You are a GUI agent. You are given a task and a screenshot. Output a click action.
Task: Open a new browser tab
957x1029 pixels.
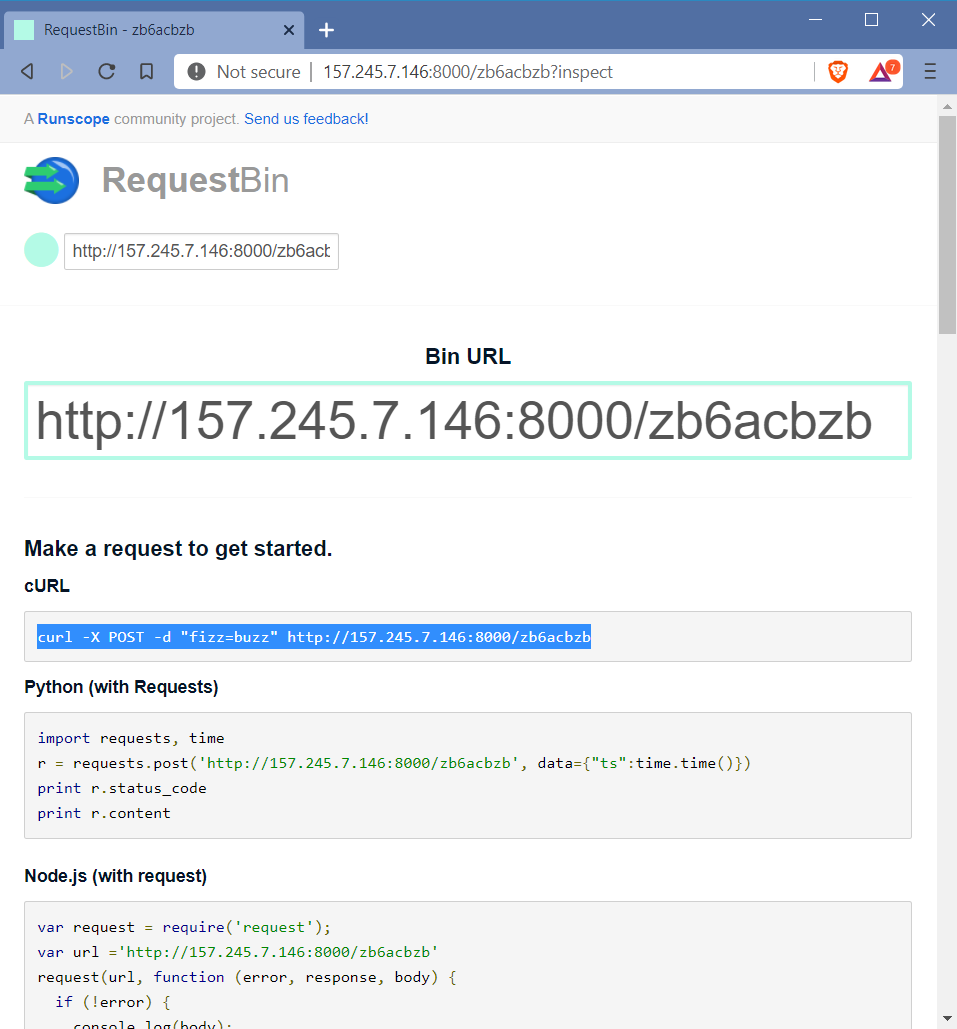pos(326,30)
